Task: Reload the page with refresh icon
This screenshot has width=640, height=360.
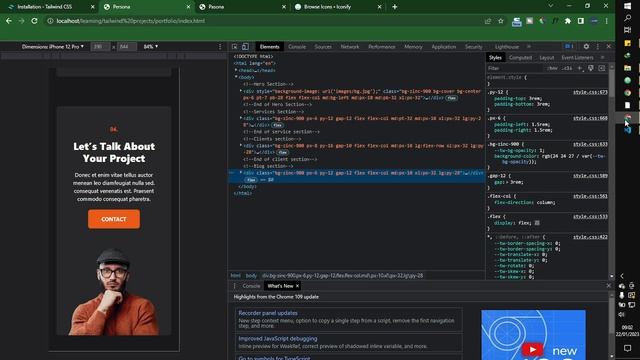Action: 34,21
